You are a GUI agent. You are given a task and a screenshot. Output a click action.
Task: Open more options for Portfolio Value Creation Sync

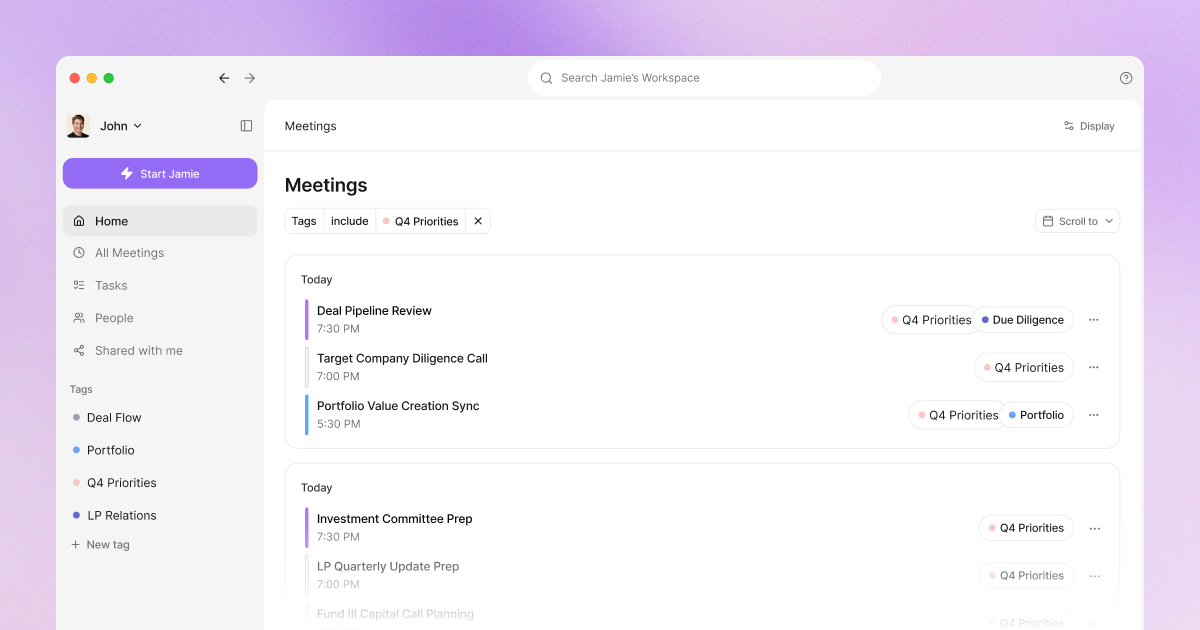1094,415
